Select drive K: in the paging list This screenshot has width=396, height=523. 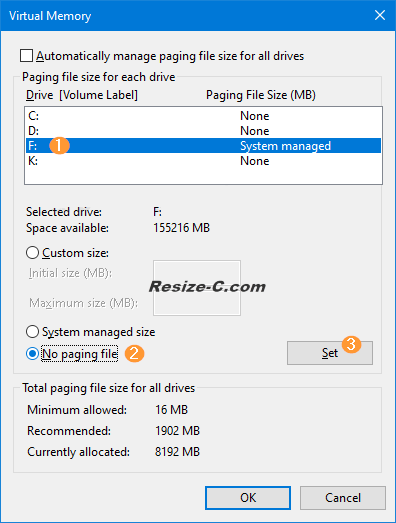pyautogui.click(x=203, y=161)
